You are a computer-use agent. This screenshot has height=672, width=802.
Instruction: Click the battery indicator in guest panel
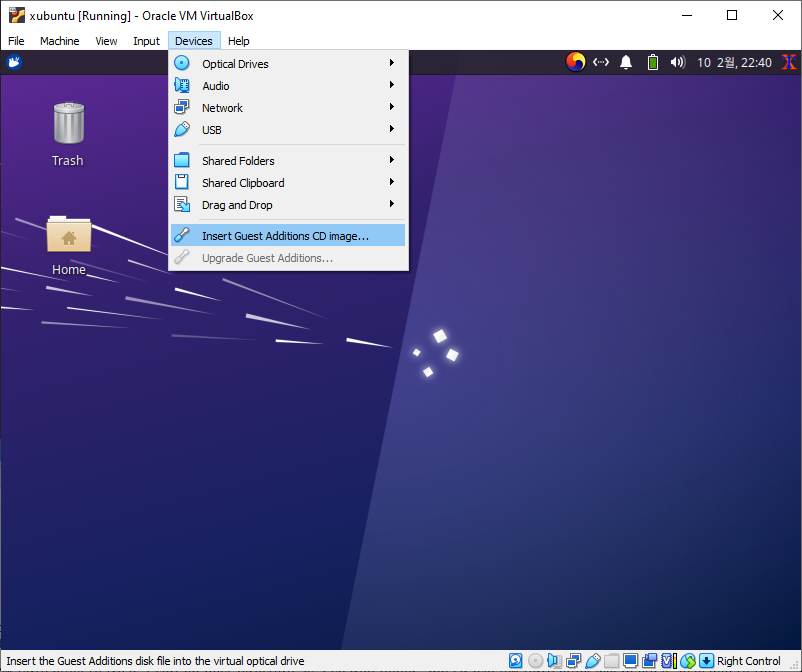tap(653, 62)
